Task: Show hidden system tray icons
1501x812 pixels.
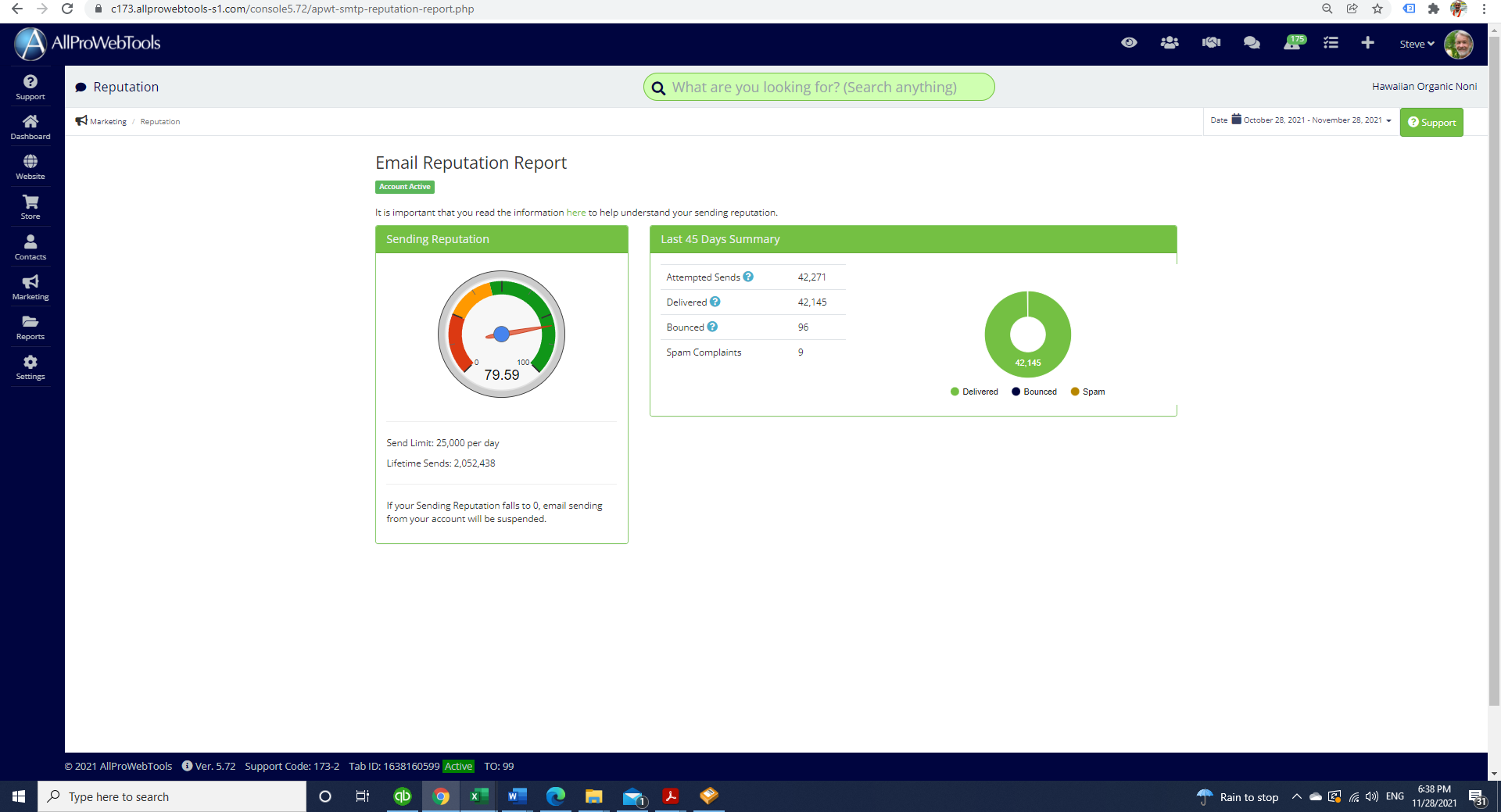Action: 1296,796
